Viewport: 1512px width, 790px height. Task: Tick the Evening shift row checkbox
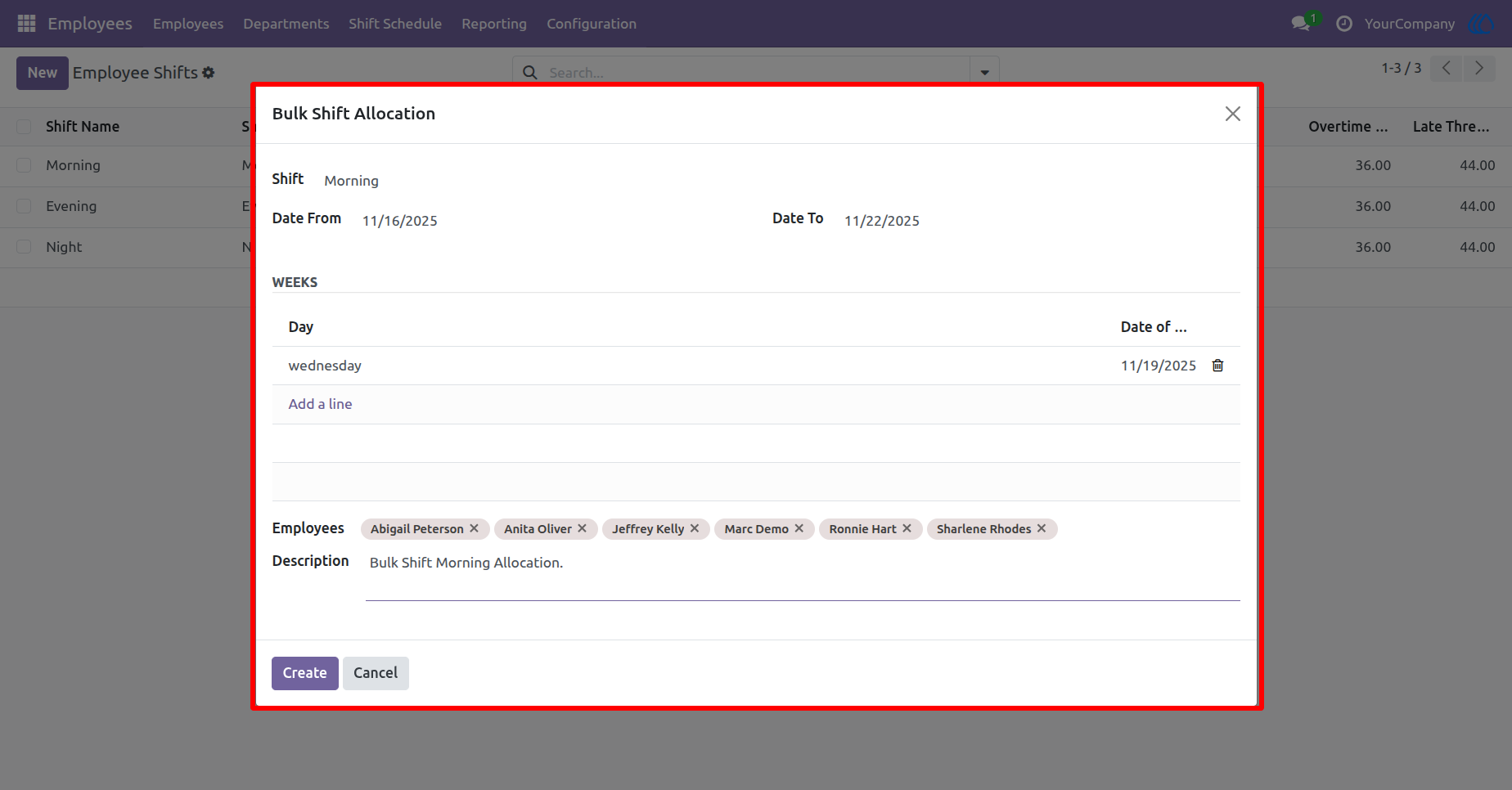[24, 206]
